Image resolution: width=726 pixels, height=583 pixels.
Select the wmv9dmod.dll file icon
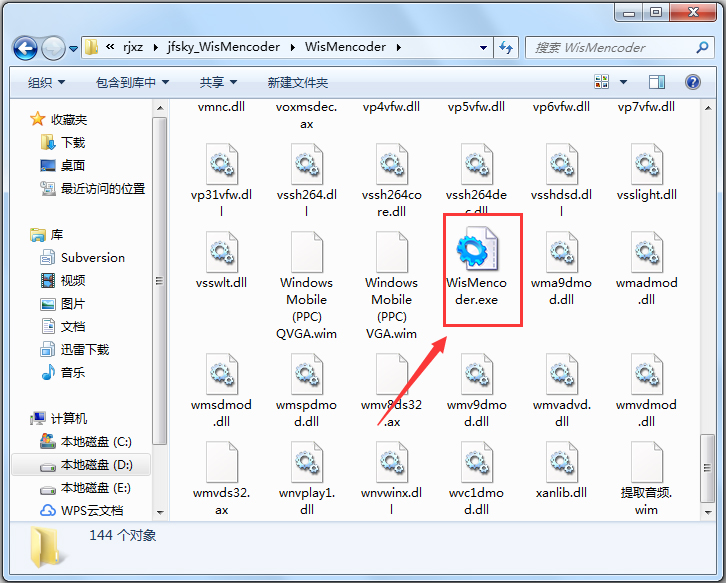click(x=476, y=374)
